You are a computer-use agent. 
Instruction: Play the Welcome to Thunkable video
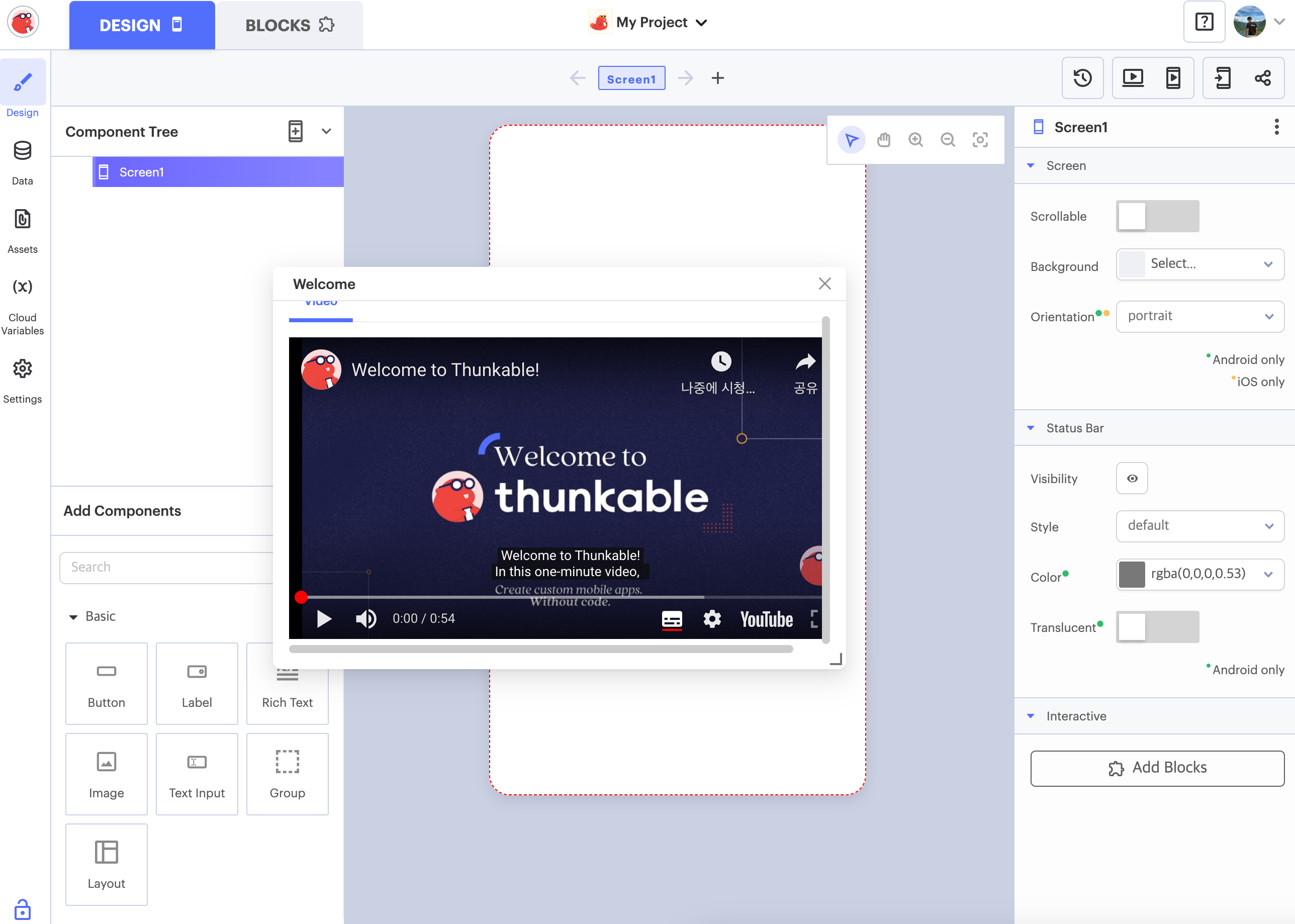324,618
